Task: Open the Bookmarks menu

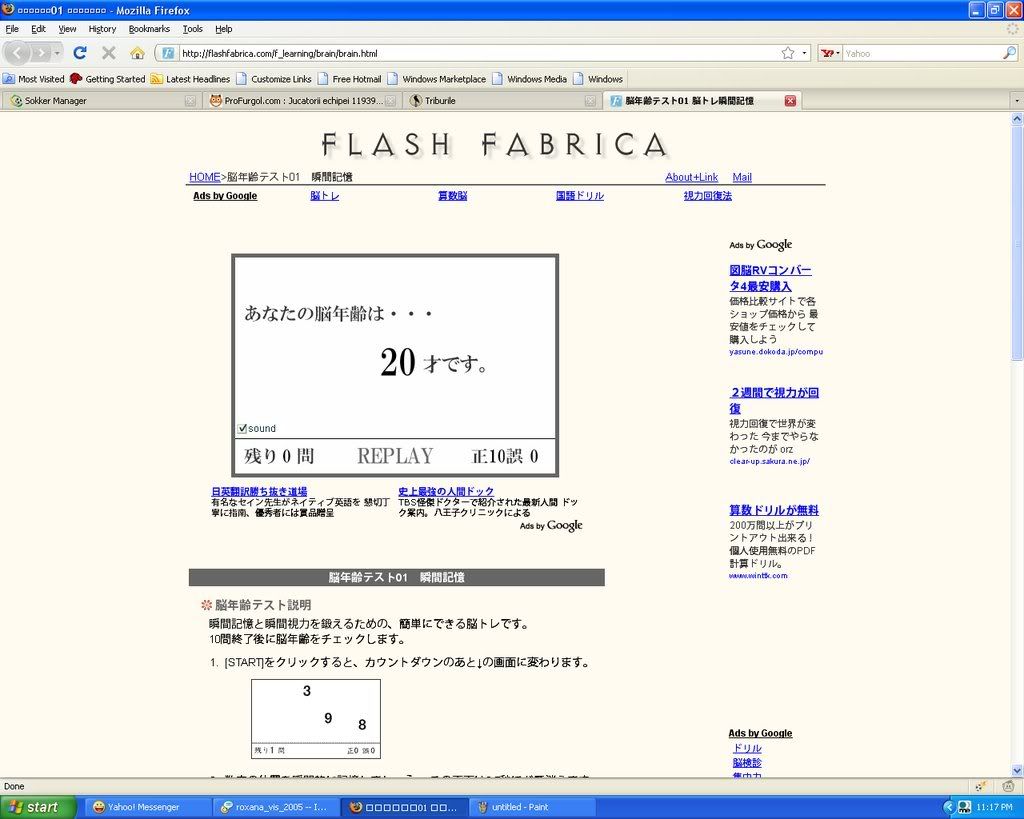Action: [149, 29]
